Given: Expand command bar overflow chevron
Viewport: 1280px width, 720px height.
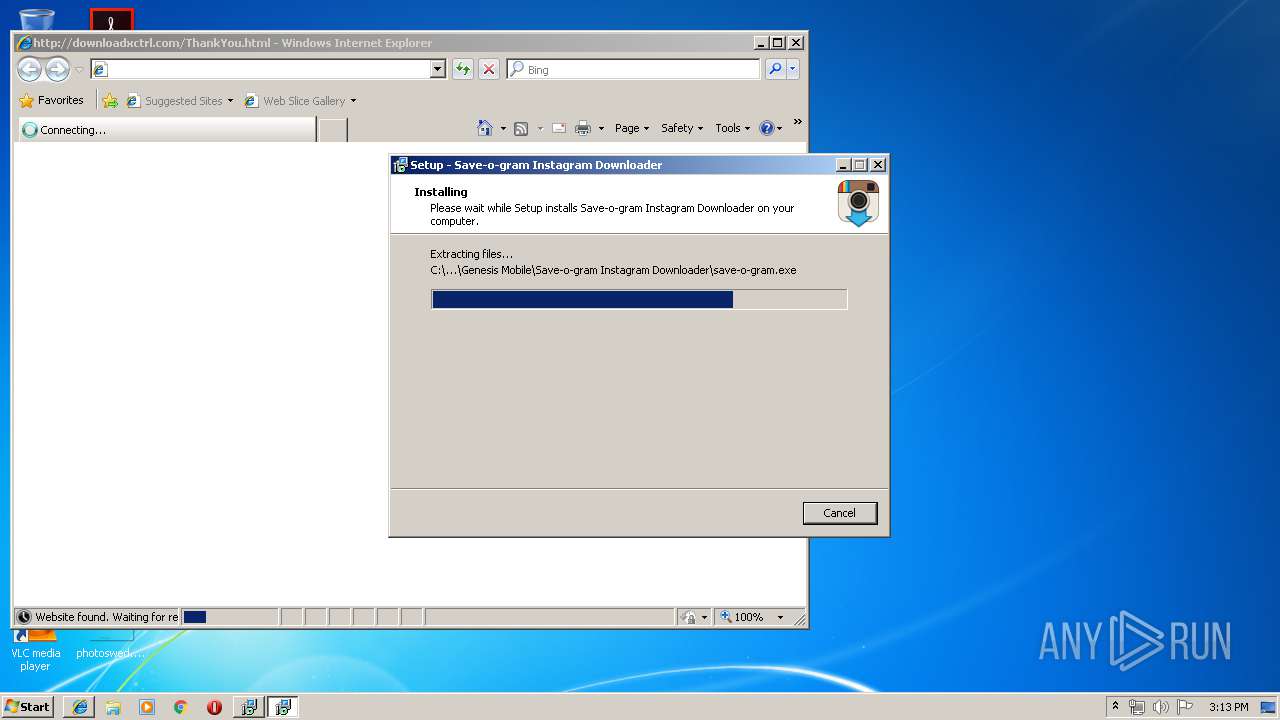Looking at the screenshot, I should 797,122.
